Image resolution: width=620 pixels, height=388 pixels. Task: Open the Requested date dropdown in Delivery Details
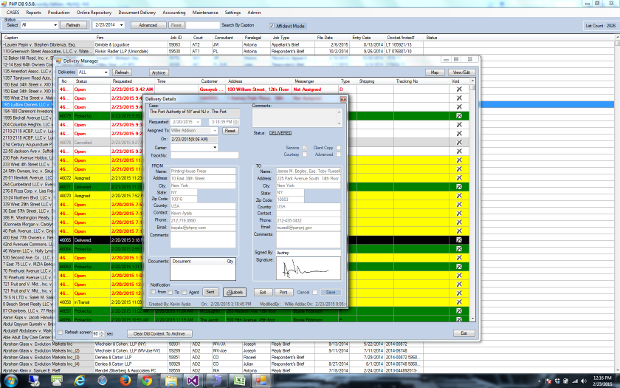tap(198, 122)
